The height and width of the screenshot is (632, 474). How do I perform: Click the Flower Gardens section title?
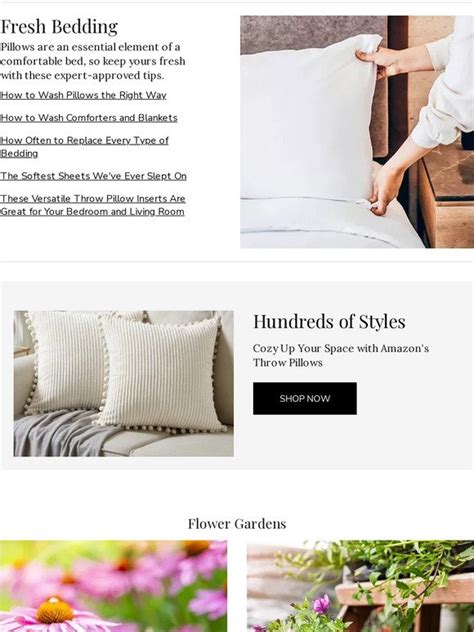coord(237,524)
